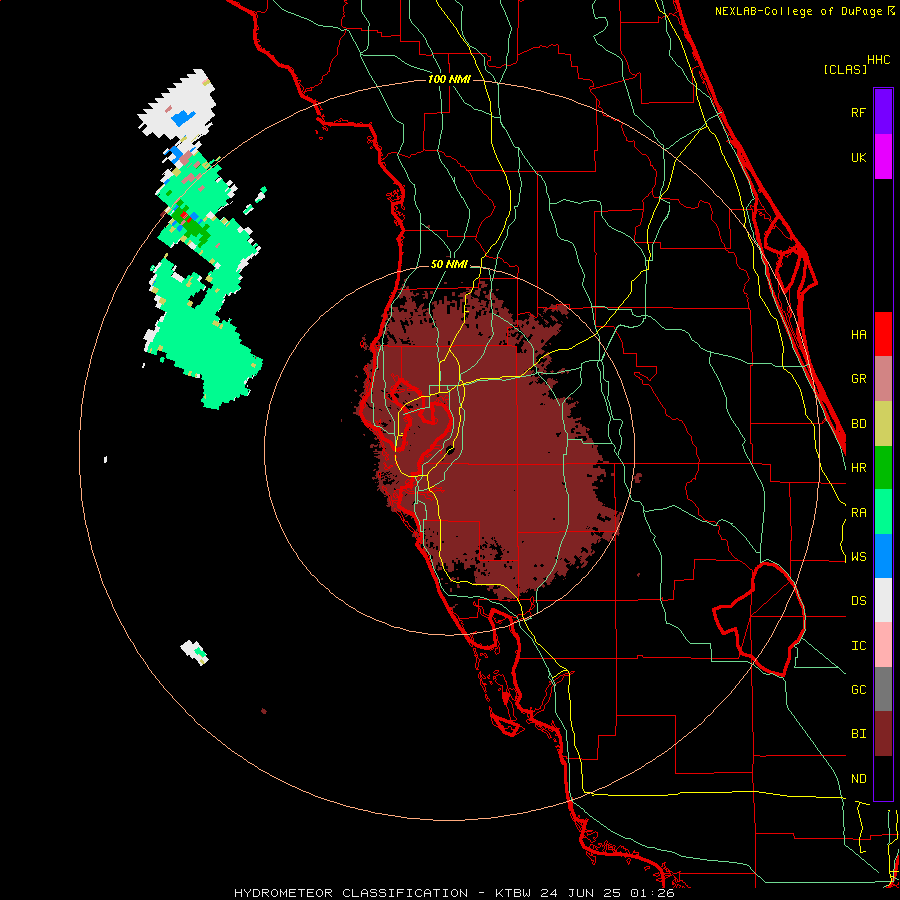Click the HHC product code label

coord(879,60)
